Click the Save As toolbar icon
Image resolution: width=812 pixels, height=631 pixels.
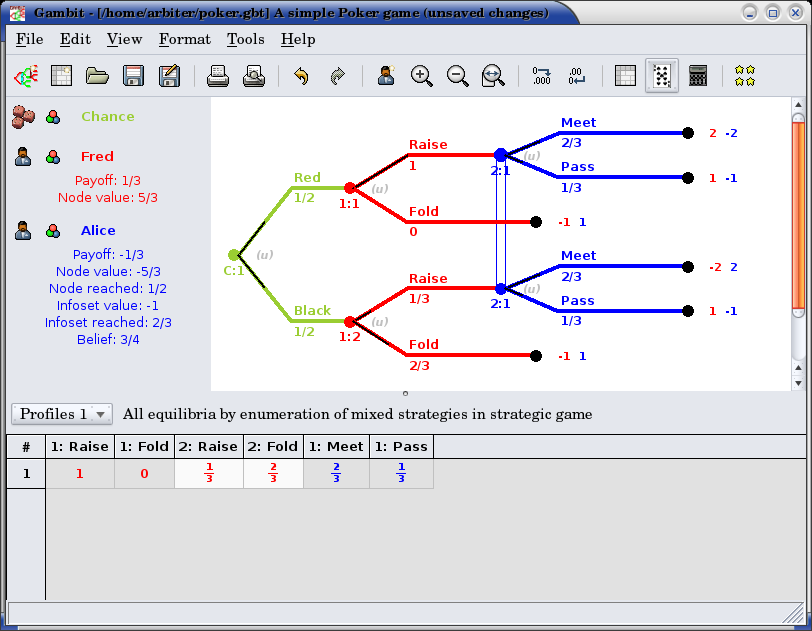tap(169, 76)
